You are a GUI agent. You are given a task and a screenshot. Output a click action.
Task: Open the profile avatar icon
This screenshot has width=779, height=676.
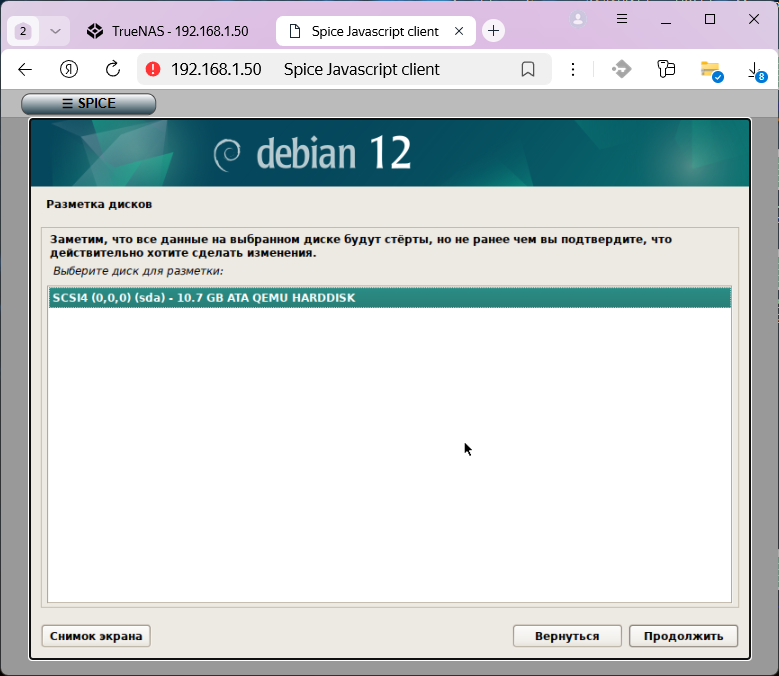click(x=578, y=19)
